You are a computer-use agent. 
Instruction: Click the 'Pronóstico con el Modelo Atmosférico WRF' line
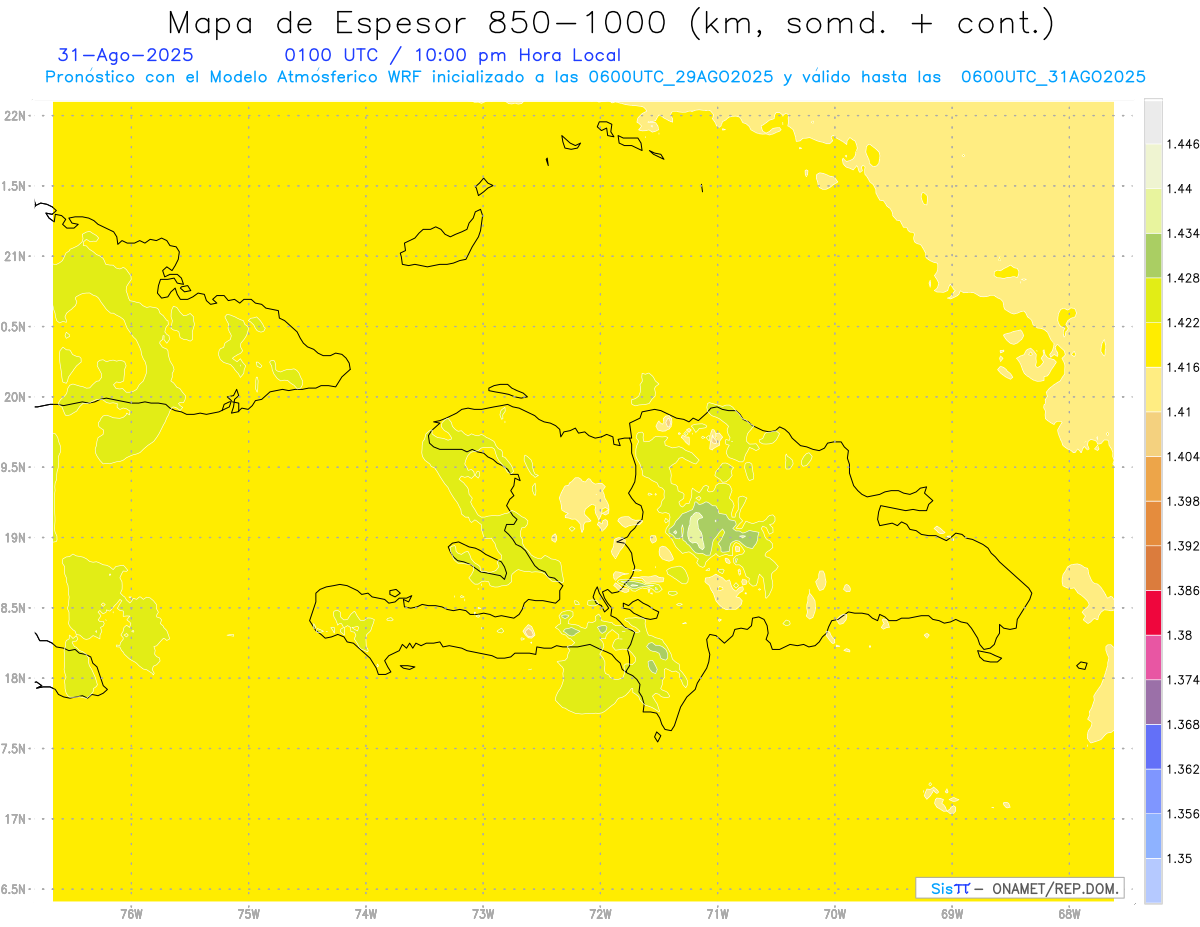tap(595, 77)
